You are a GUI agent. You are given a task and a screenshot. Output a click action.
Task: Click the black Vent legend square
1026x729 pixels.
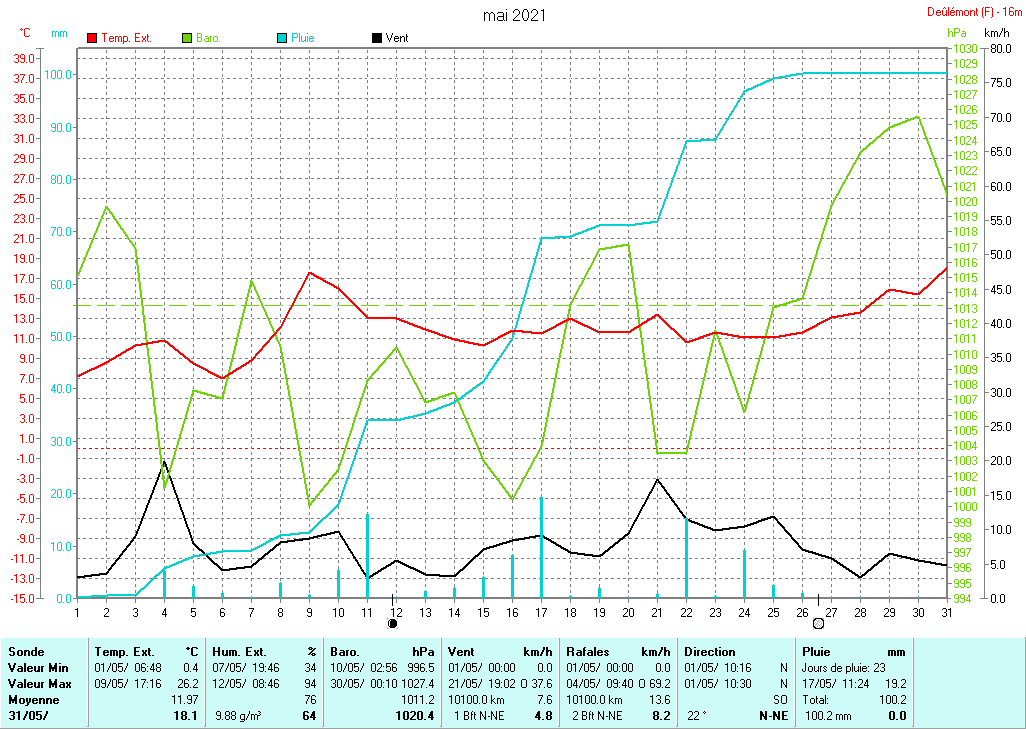[377, 38]
